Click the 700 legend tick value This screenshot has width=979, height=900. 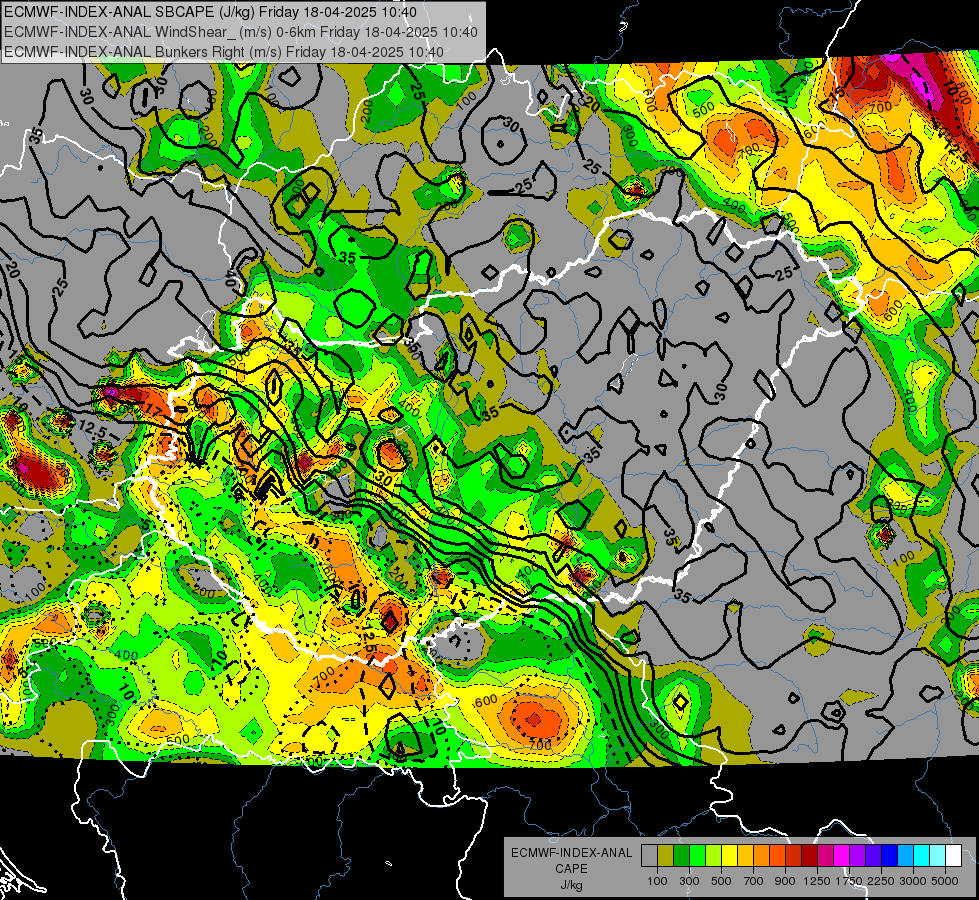pos(754,881)
